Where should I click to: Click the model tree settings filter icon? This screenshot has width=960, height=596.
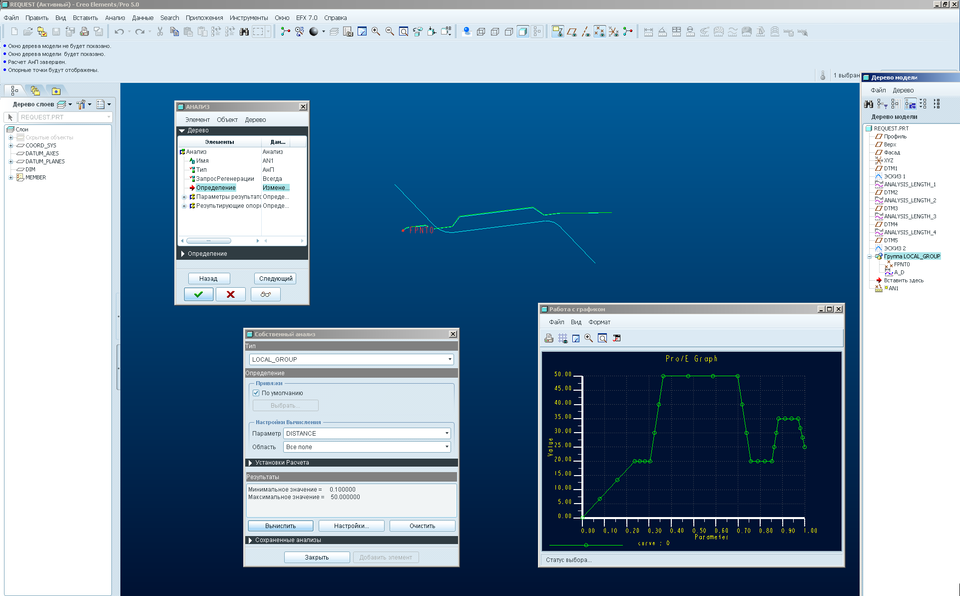[x=882, y=104]
